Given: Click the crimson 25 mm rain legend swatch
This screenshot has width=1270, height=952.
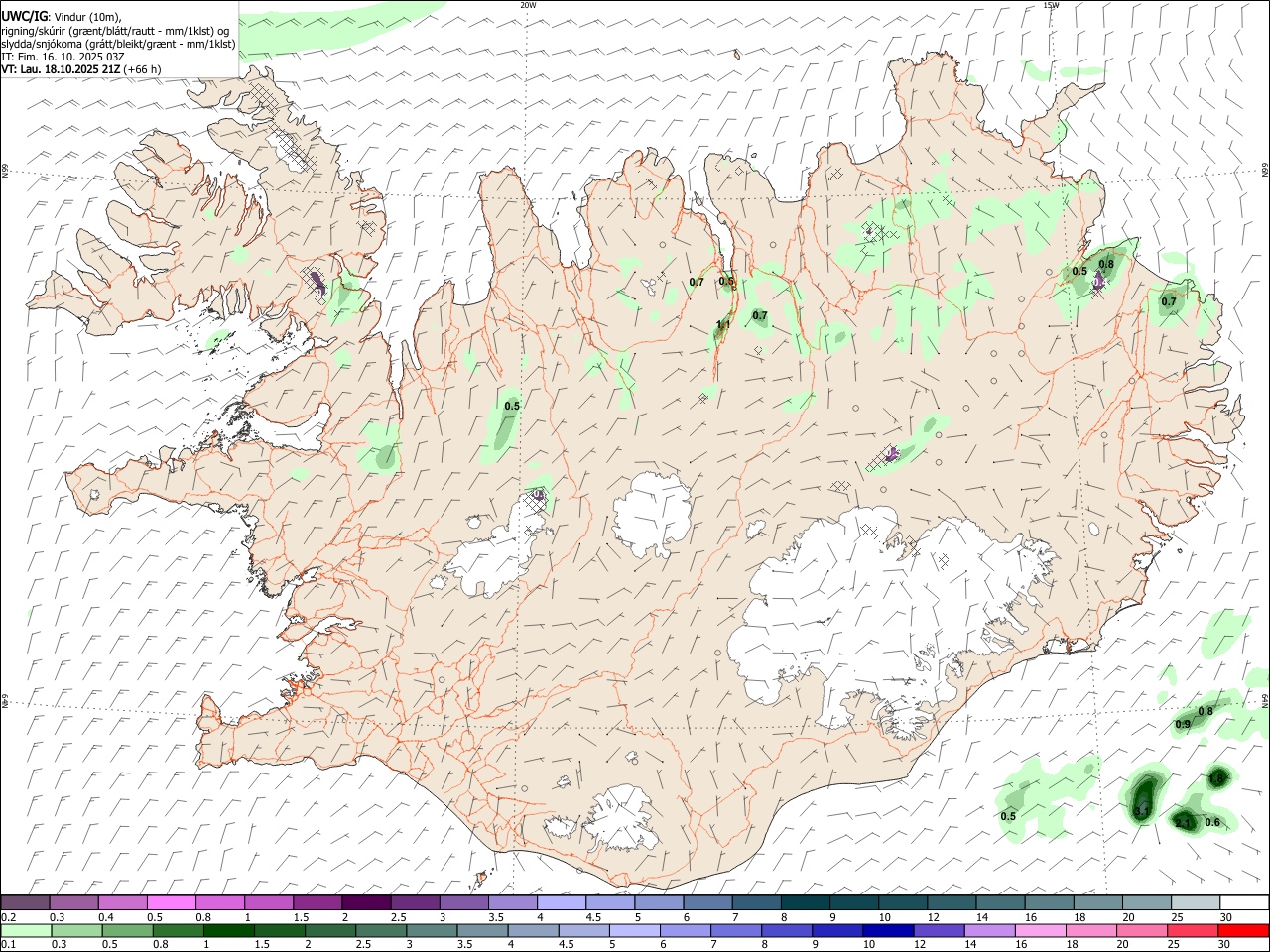Looking at the screenshot, I should pos(1194,930).
